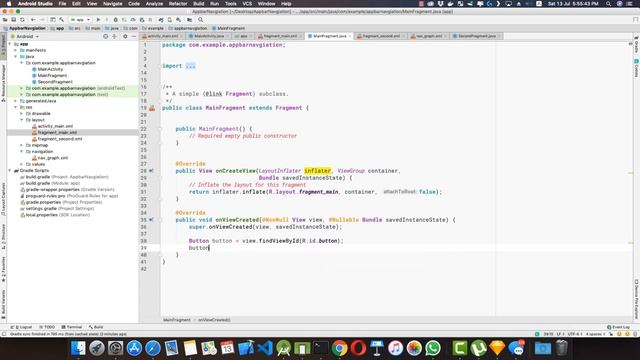Open the Logcat tool window button
The width and height of the screenshot is (640, 360).
tap(21, 327)
